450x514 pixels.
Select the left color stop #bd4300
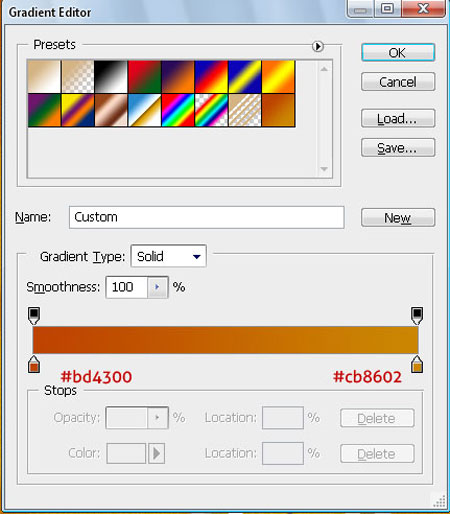point(34,364)
